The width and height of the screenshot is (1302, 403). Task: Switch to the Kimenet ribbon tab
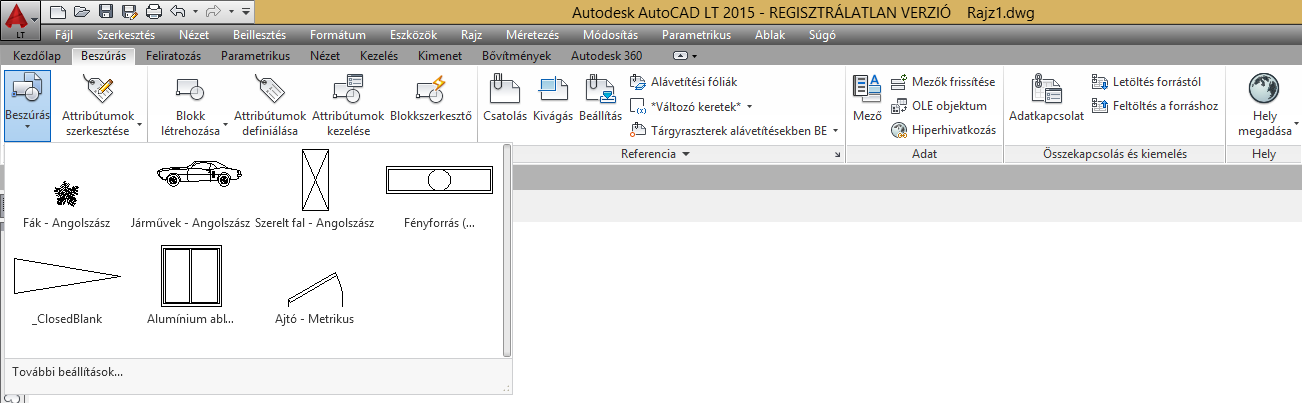(439, 56)
